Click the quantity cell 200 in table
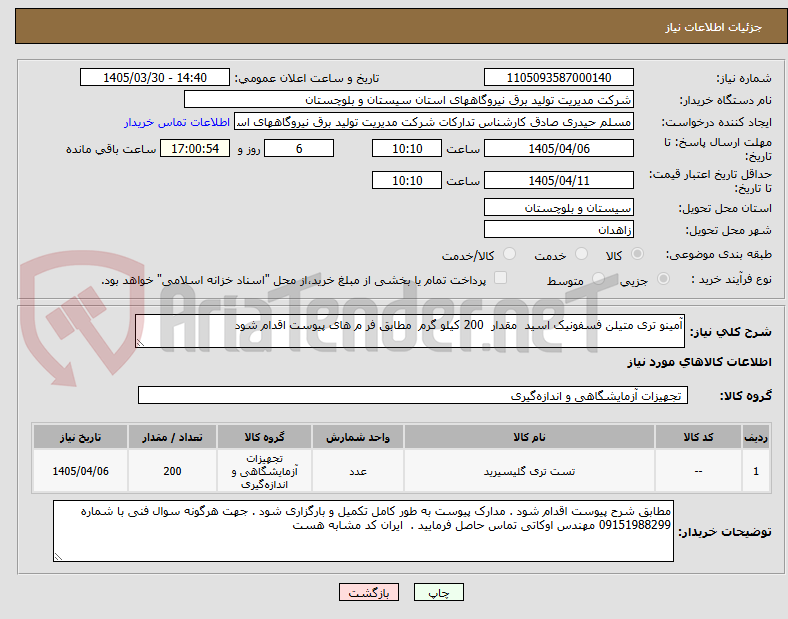Screen dimensions: 788x619 pos(172,471)
